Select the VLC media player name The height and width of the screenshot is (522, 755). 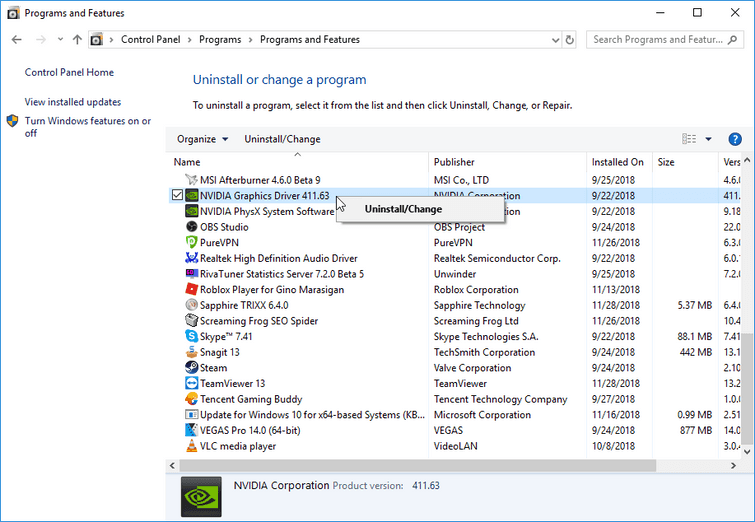238,446
